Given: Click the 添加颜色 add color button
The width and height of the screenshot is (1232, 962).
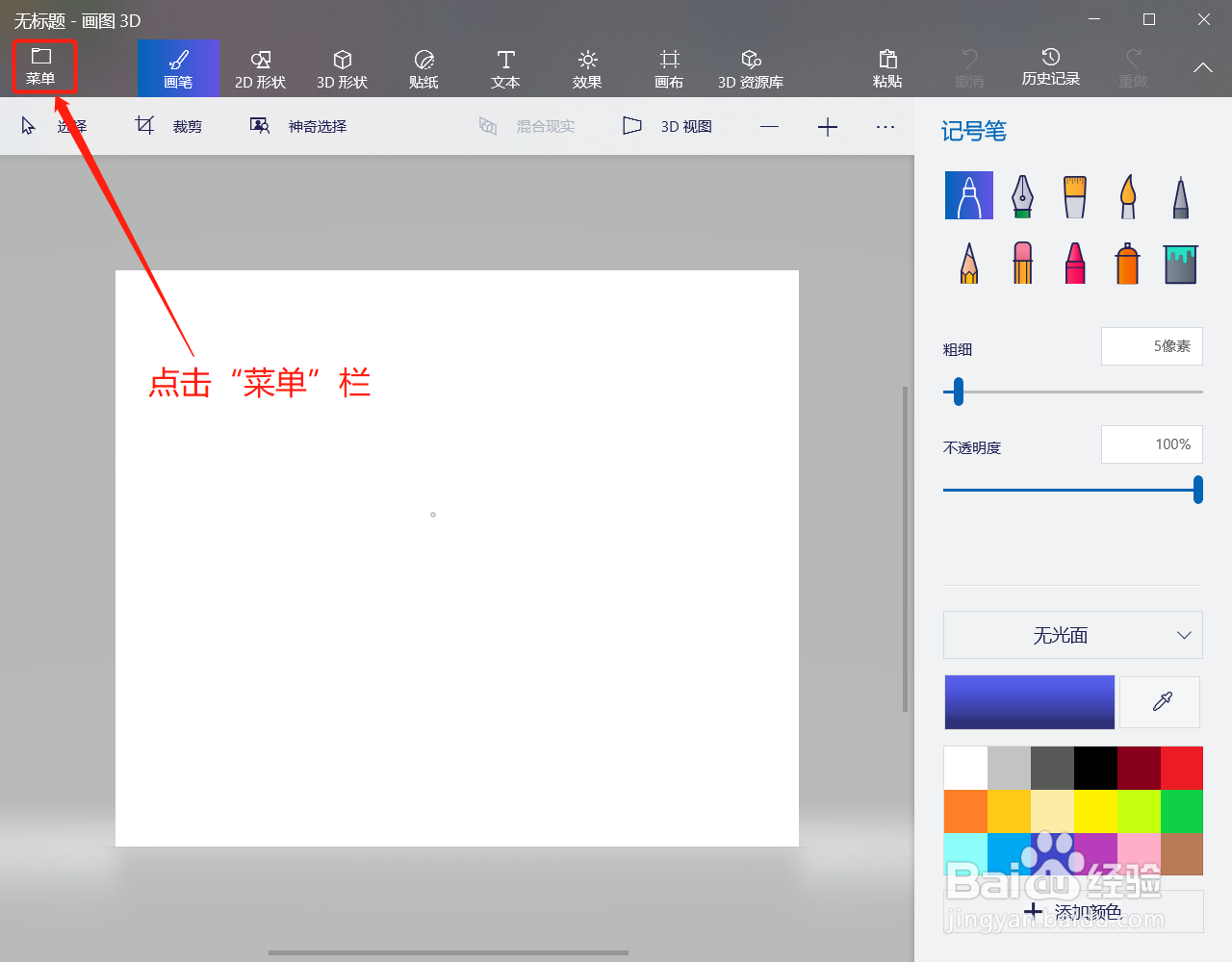Looking at the screenshot, I should pos(1072,910).
